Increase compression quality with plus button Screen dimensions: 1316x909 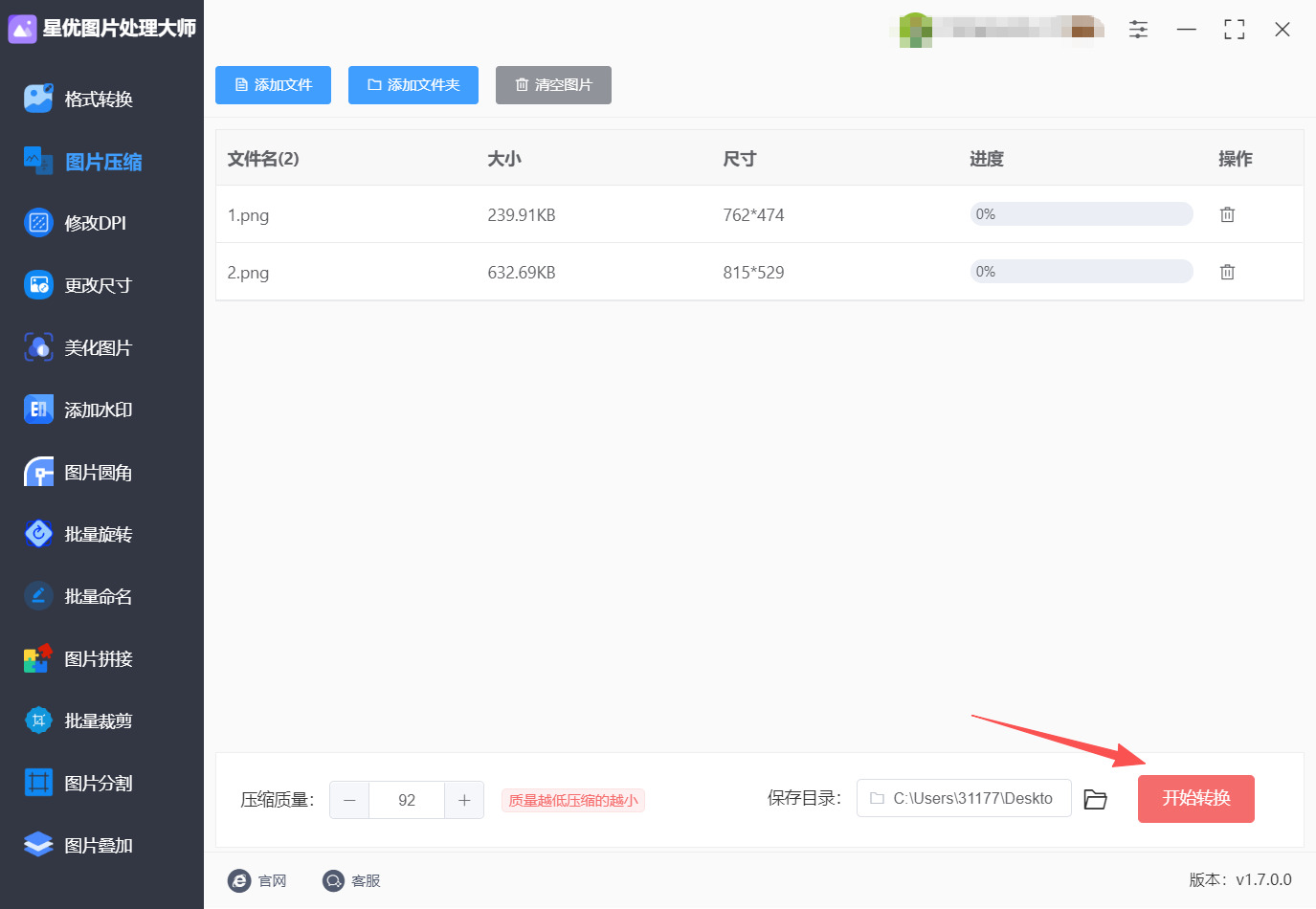pyautogui.click(x=464, y=800)
